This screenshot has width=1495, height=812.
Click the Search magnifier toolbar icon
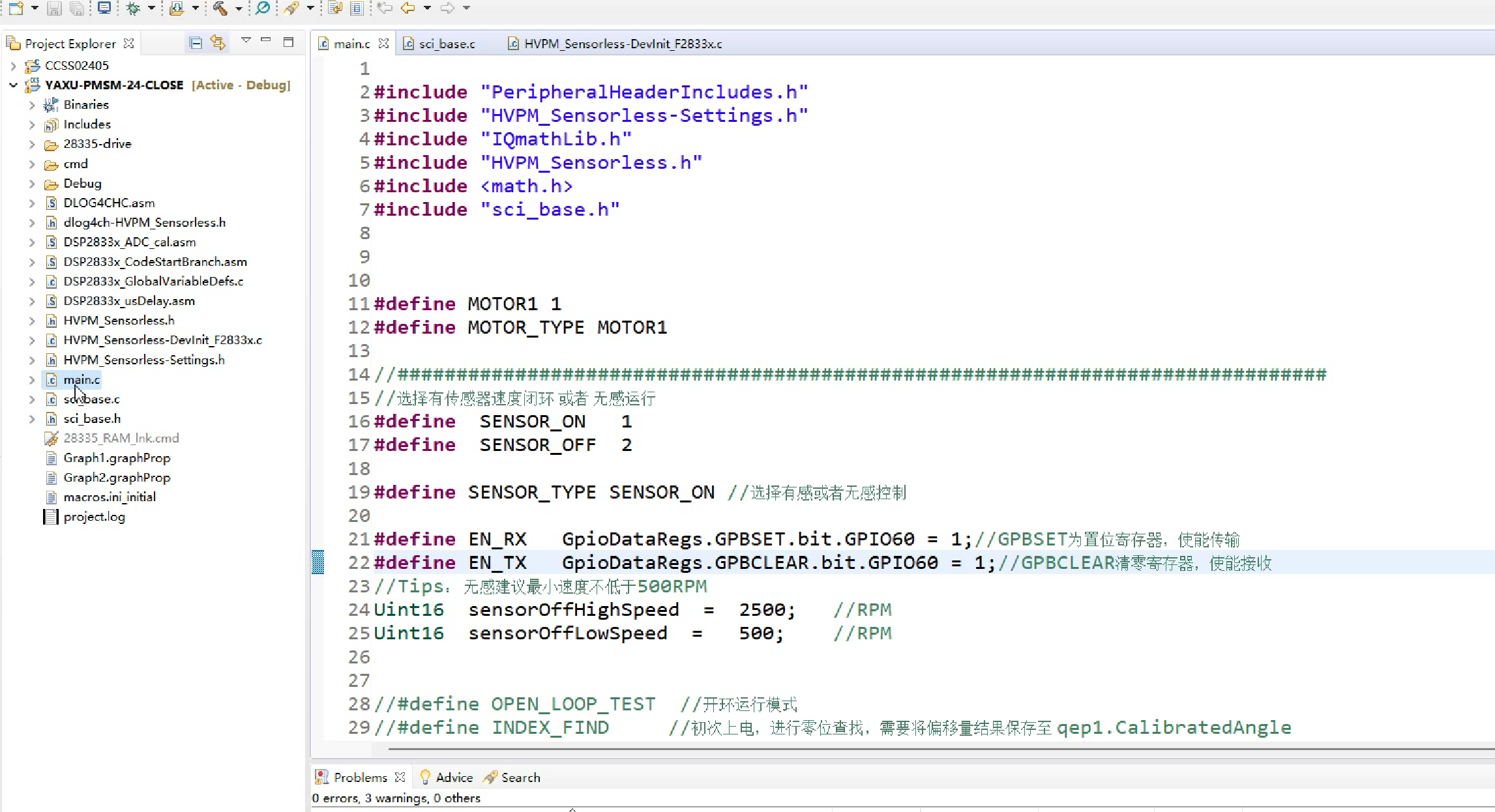point(262,8)
